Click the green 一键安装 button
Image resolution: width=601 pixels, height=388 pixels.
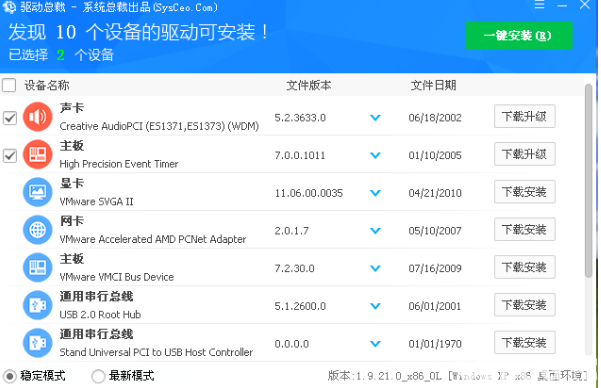click(519, 36)
